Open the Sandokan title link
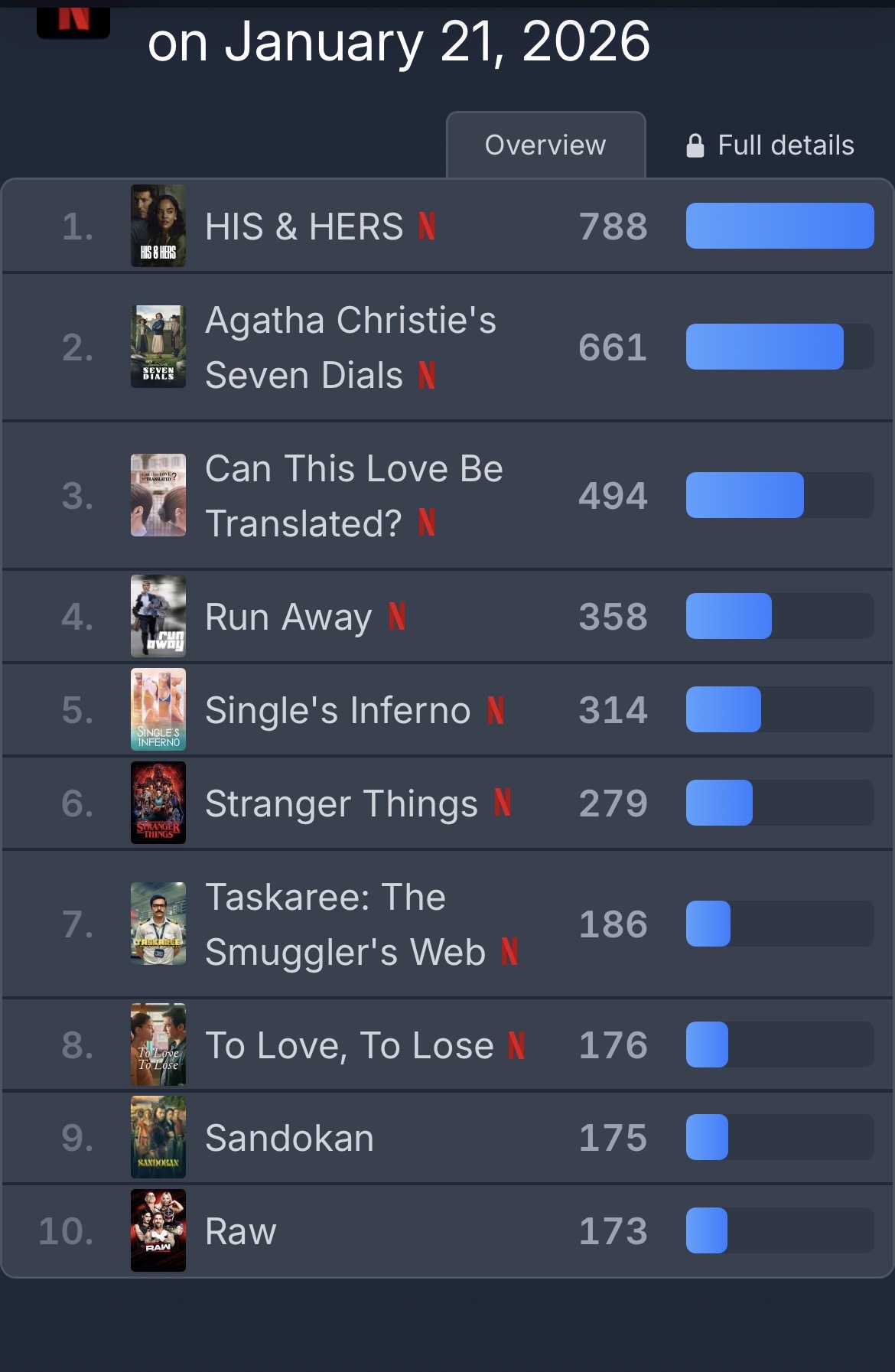895x1372 pixels. [x=289, y=1138]
